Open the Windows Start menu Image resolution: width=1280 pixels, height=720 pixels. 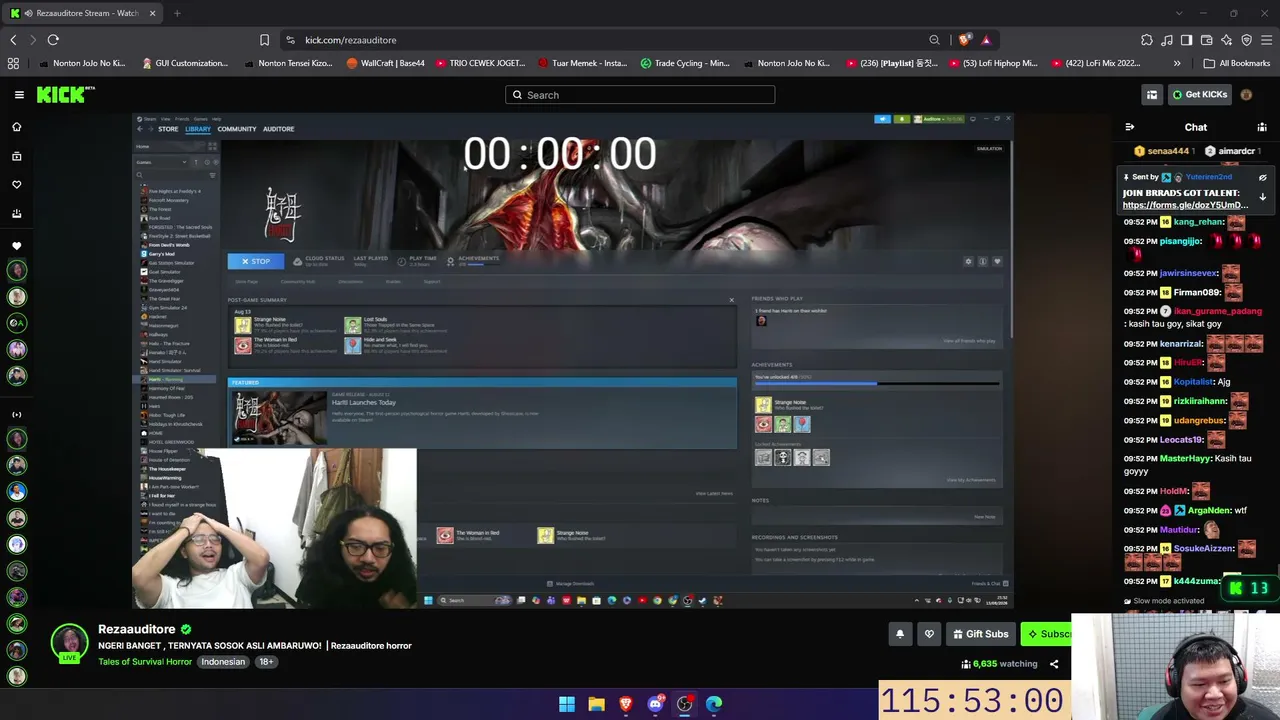(x=567, y=704)
